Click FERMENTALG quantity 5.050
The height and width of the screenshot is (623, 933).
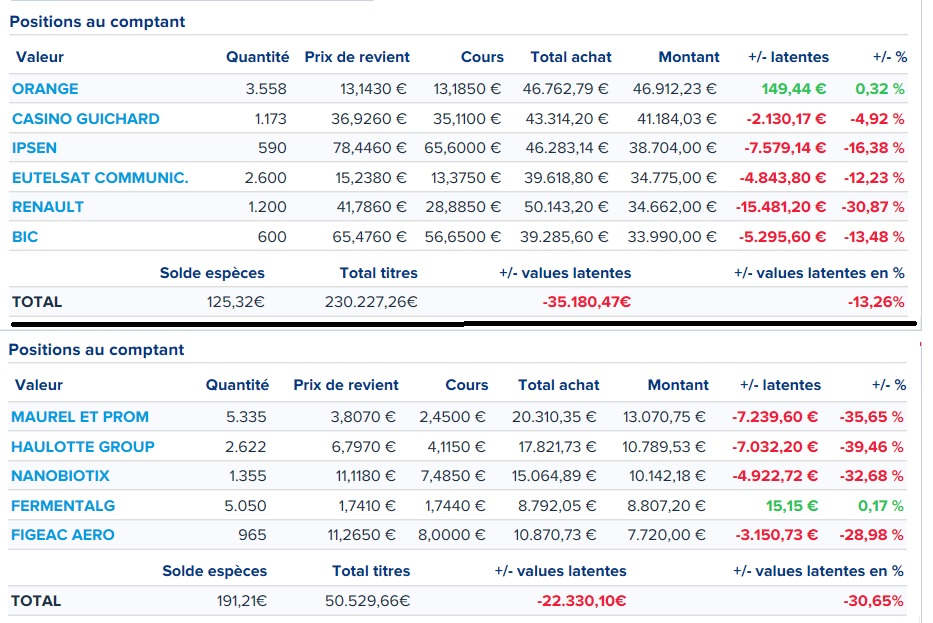[x=245, y=505]
